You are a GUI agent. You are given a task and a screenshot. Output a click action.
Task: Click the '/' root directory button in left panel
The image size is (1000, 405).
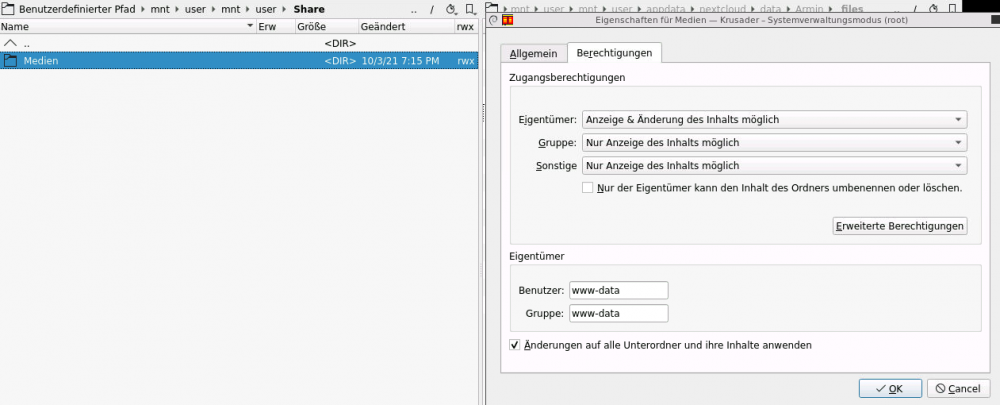[x=432, y=10]
